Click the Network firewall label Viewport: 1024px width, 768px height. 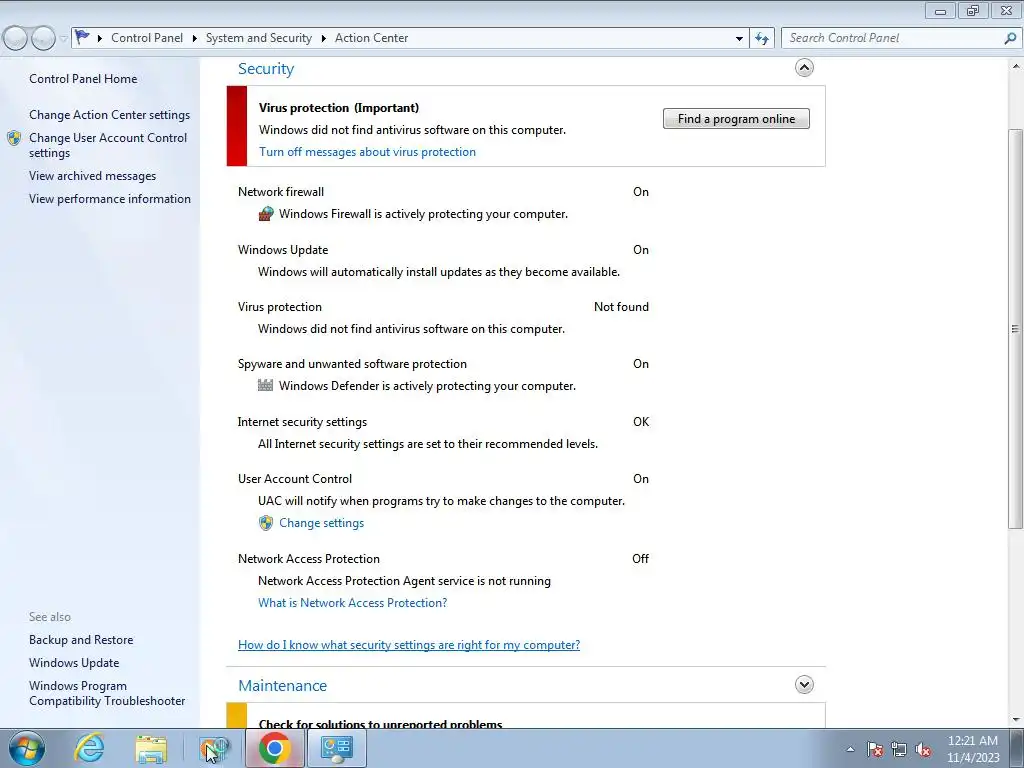(x=281, y=191)
